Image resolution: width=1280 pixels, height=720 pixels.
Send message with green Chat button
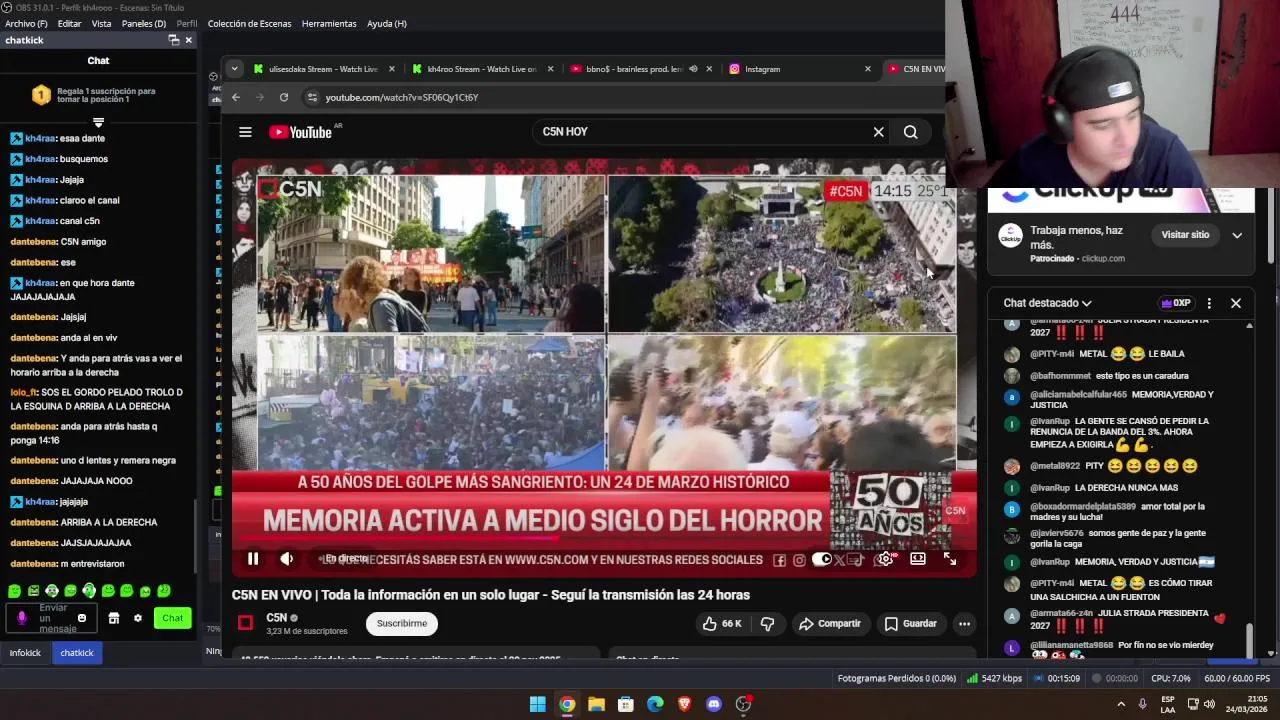click(172, 618)
